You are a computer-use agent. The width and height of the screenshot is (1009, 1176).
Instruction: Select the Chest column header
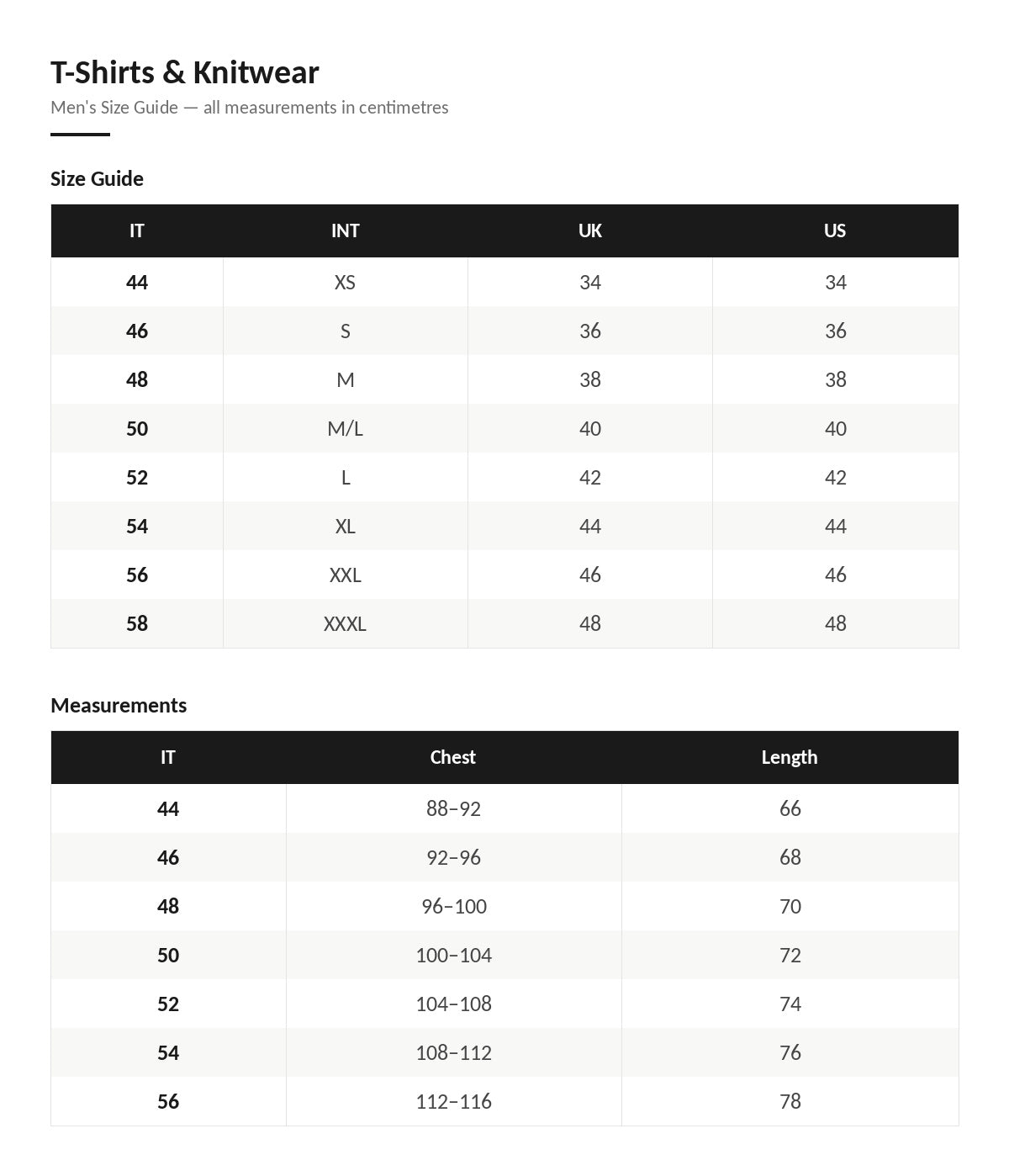point(453,757)
